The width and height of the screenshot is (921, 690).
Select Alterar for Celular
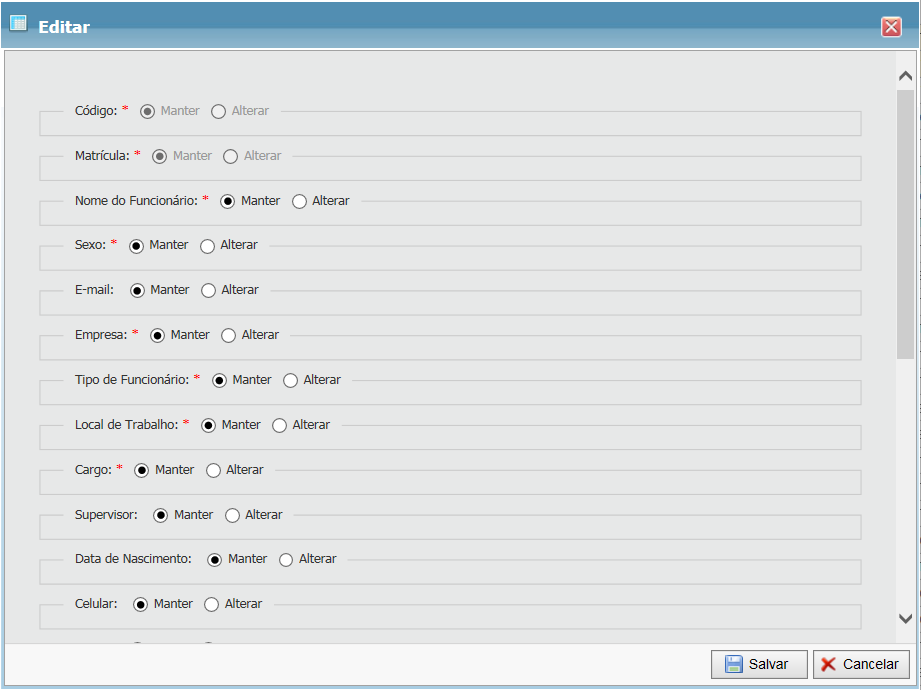point(211,605)
